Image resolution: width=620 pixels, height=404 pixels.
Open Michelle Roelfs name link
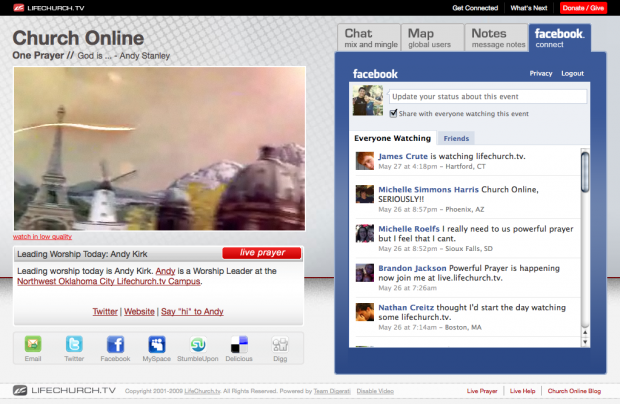(409, 229)
